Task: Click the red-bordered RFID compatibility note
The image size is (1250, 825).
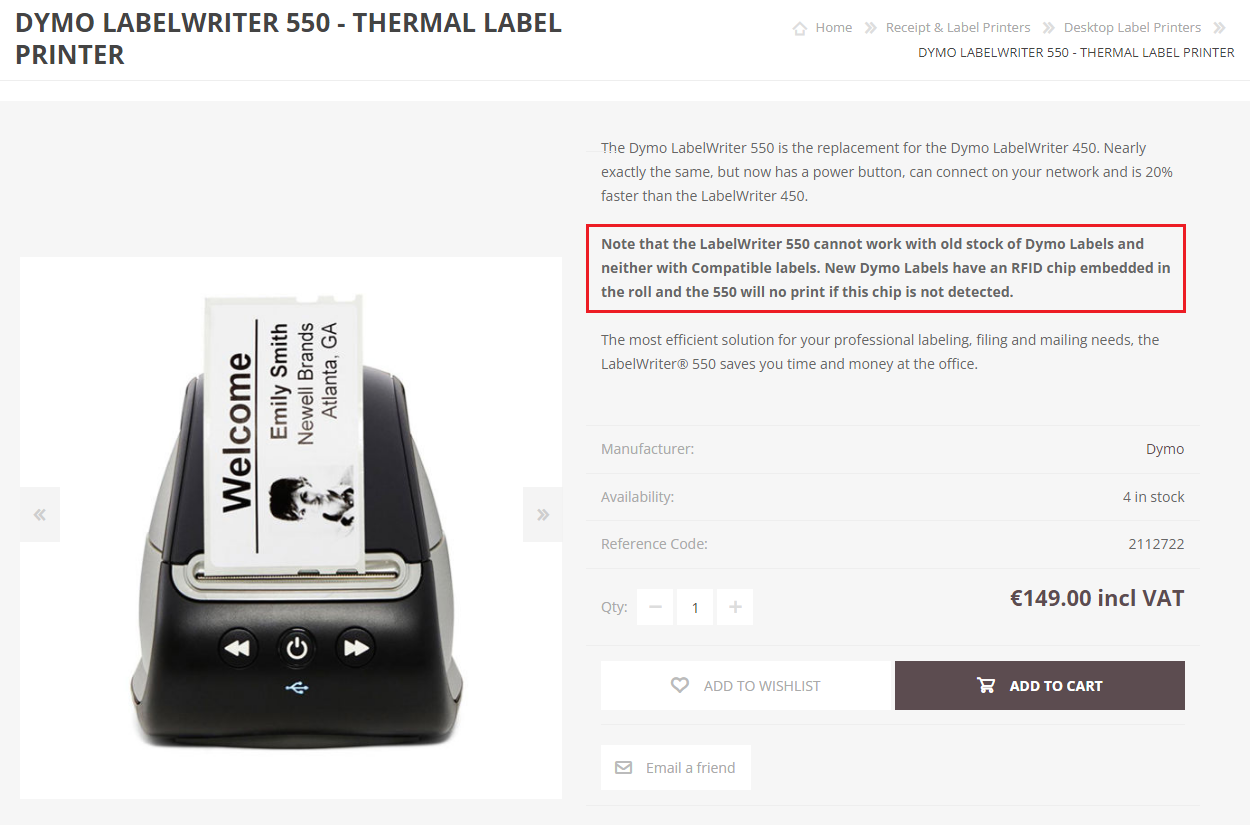Action: pyautogui.click(x=886, y=268)
